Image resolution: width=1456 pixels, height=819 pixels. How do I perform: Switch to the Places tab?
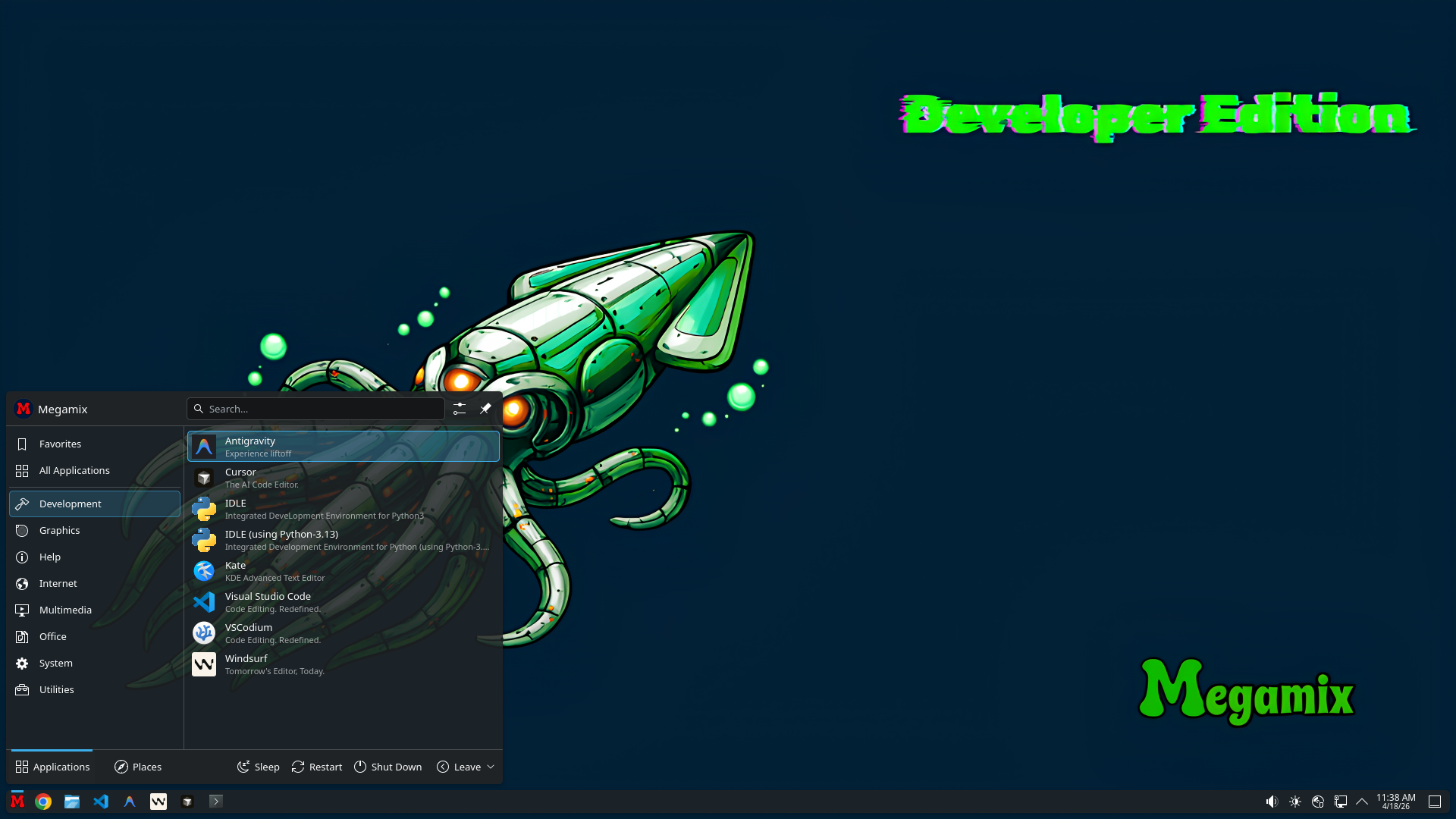pos(137,767)
